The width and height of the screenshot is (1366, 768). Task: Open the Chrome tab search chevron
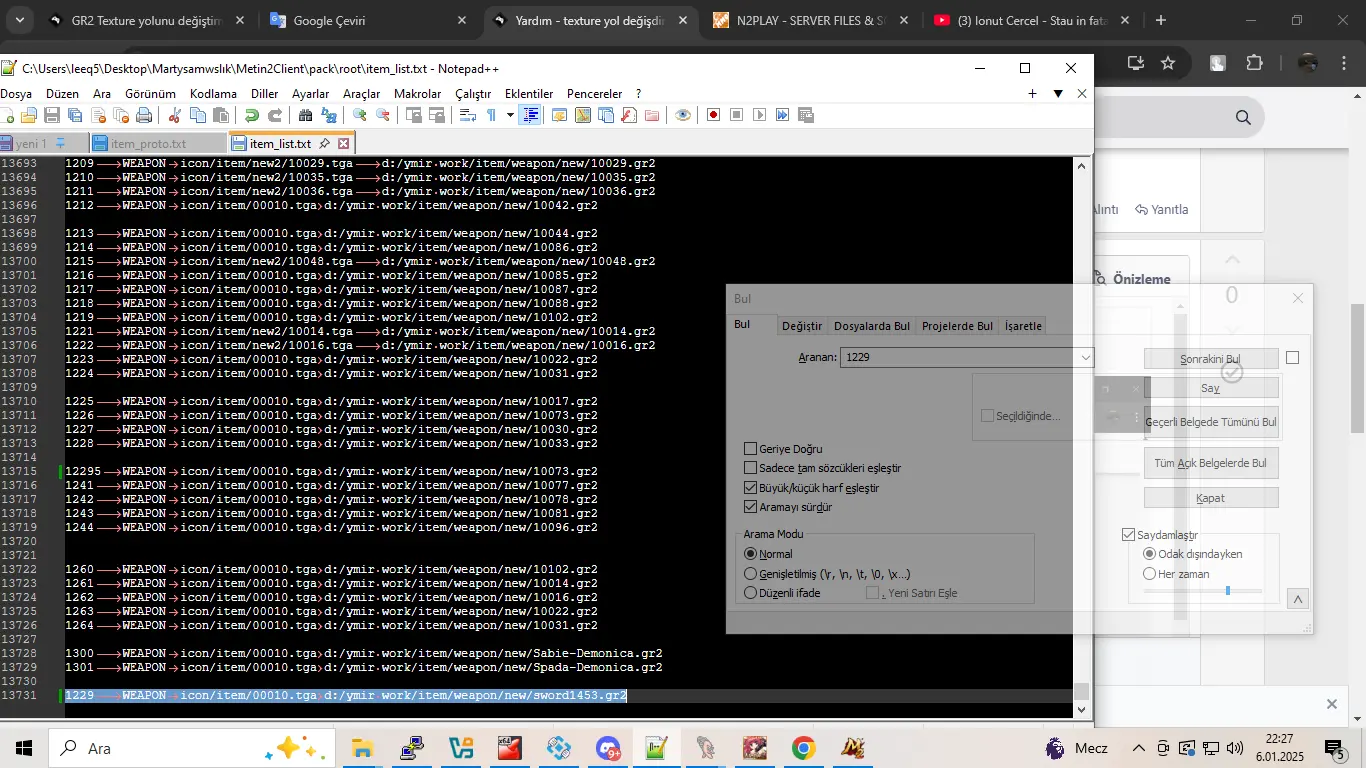21,20
